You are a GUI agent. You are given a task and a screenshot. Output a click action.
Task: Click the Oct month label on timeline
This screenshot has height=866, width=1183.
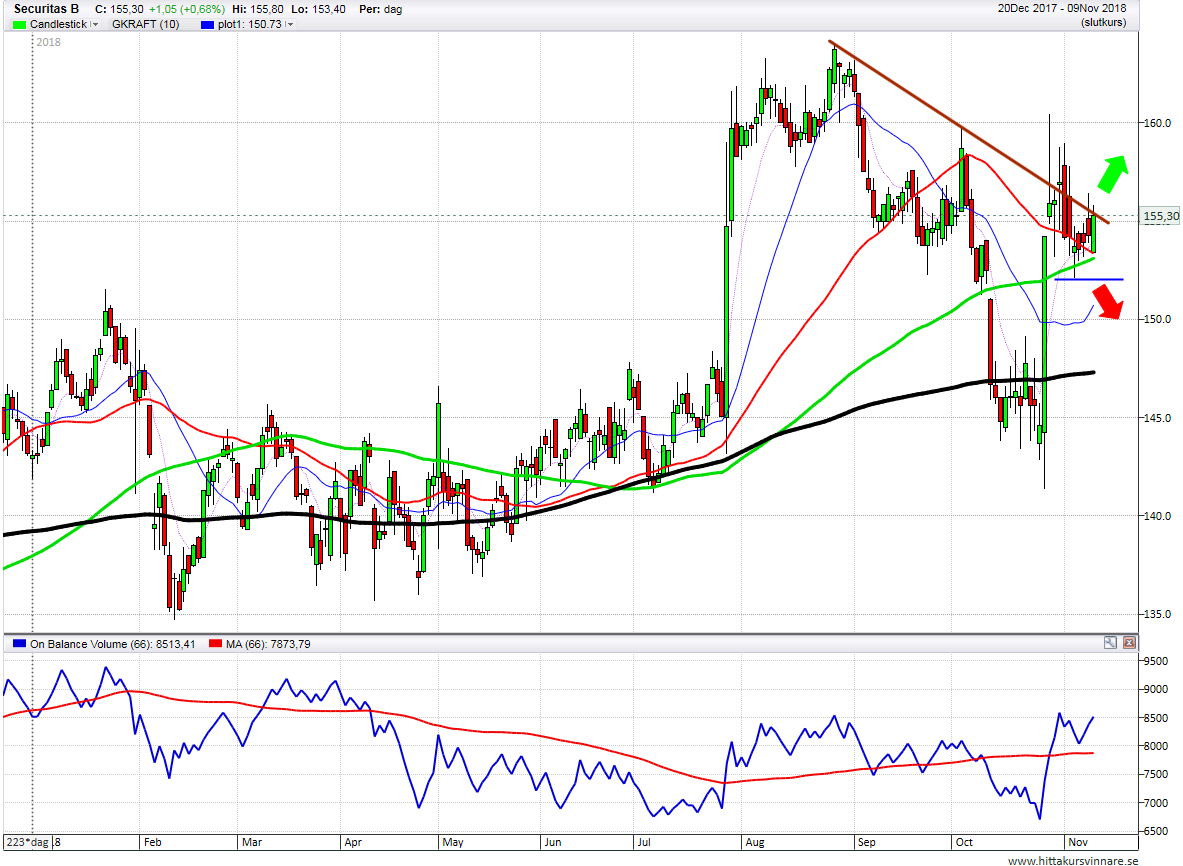point(964,842)
